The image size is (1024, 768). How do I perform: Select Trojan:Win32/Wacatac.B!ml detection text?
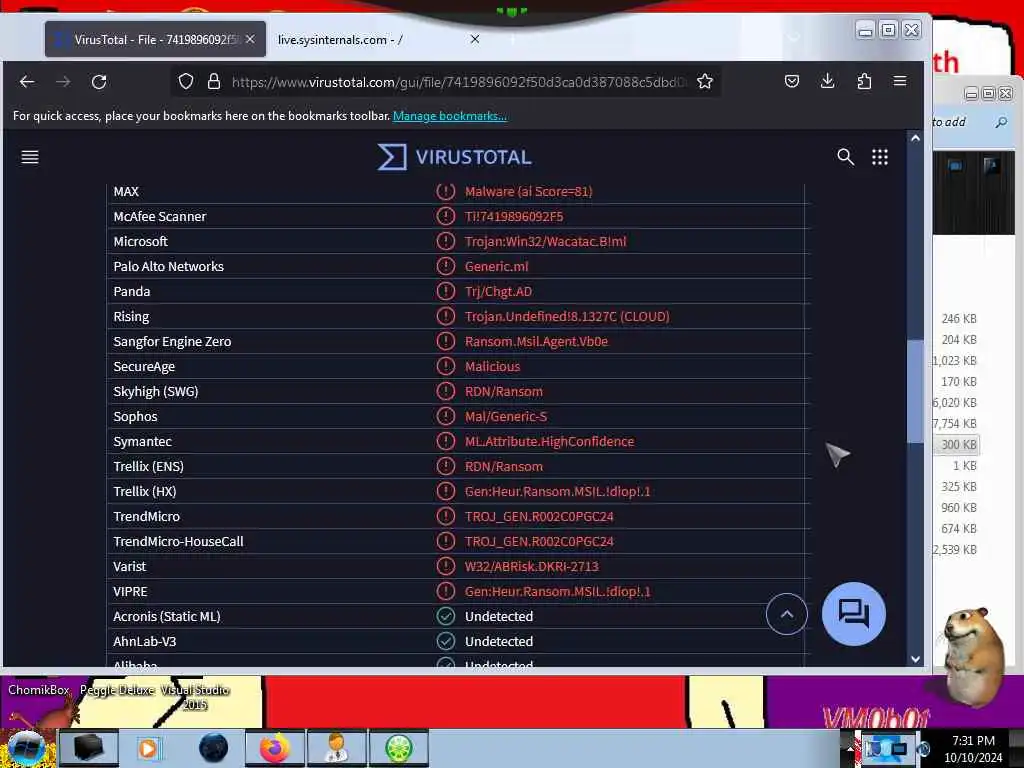pos(545,242)
